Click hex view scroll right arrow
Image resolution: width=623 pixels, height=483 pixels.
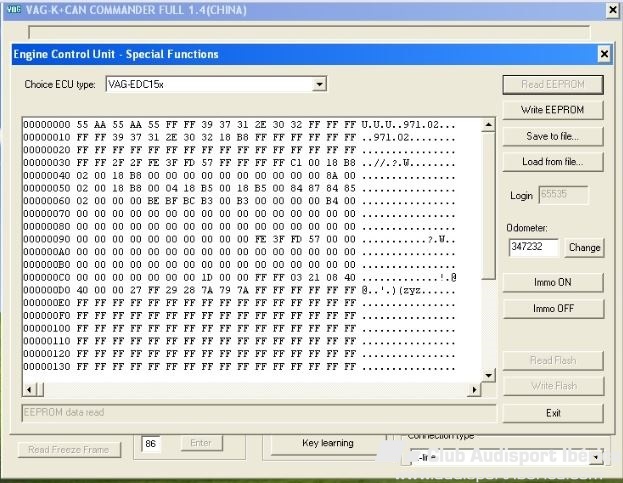click(474, 390)
